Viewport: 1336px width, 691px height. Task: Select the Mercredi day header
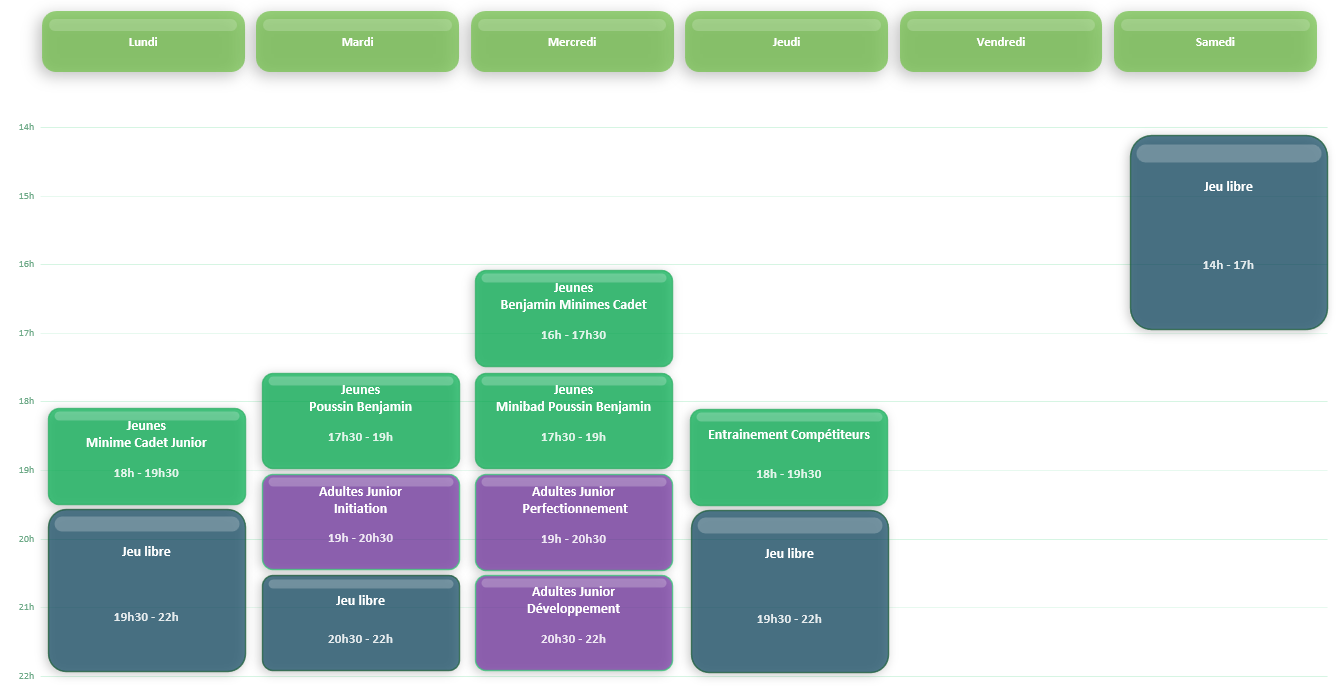(572, 42)
